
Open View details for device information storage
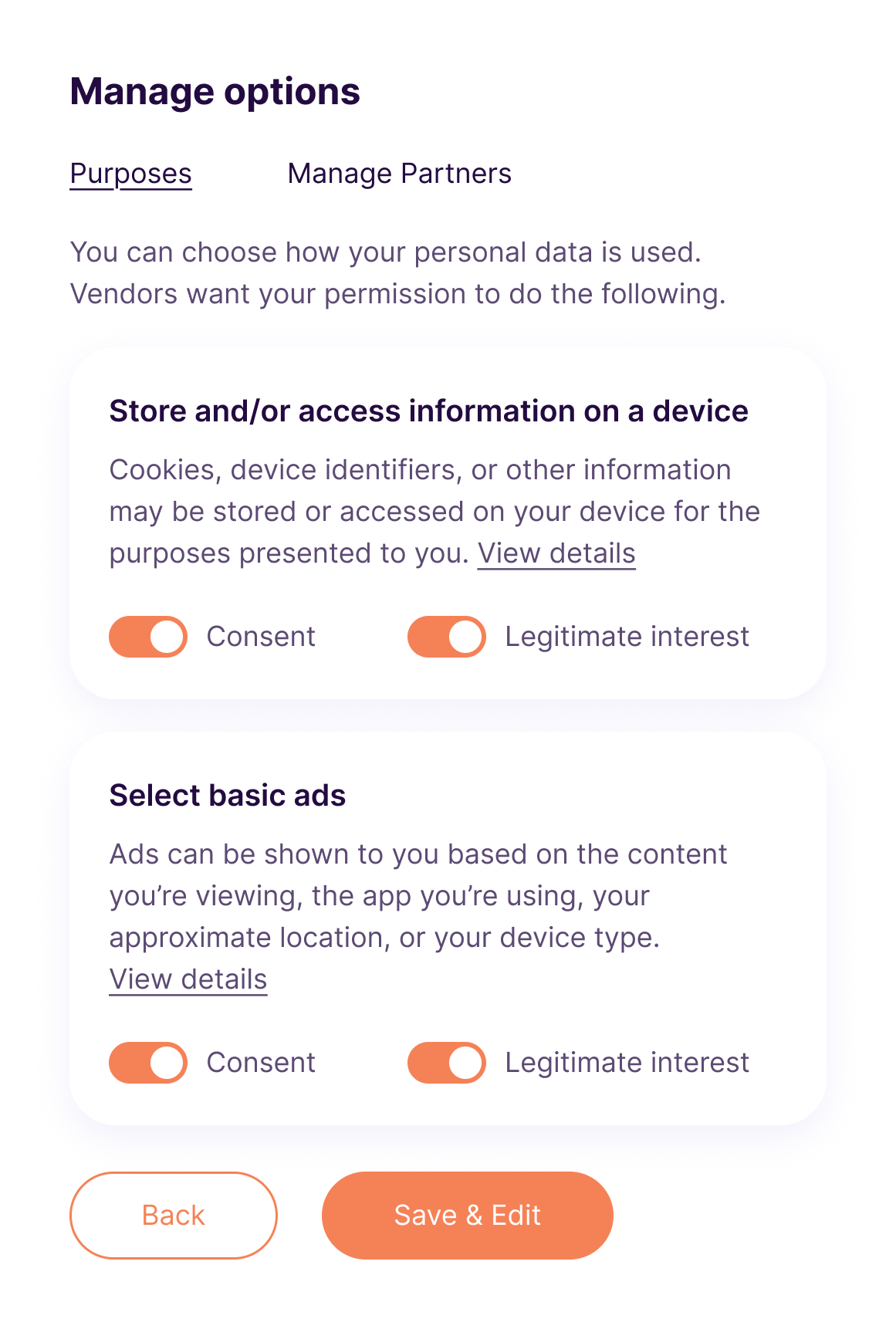(556, 553)
